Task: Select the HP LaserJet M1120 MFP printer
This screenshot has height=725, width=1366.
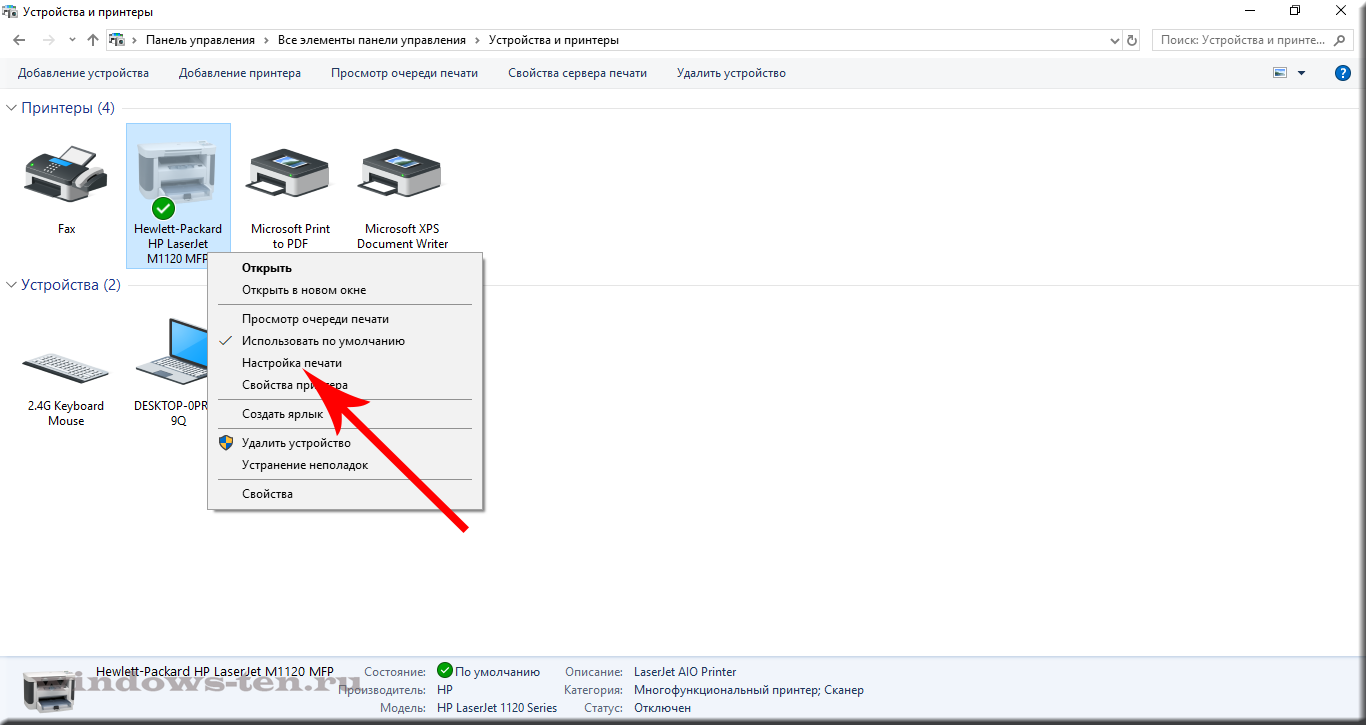Action: point(178,196)
